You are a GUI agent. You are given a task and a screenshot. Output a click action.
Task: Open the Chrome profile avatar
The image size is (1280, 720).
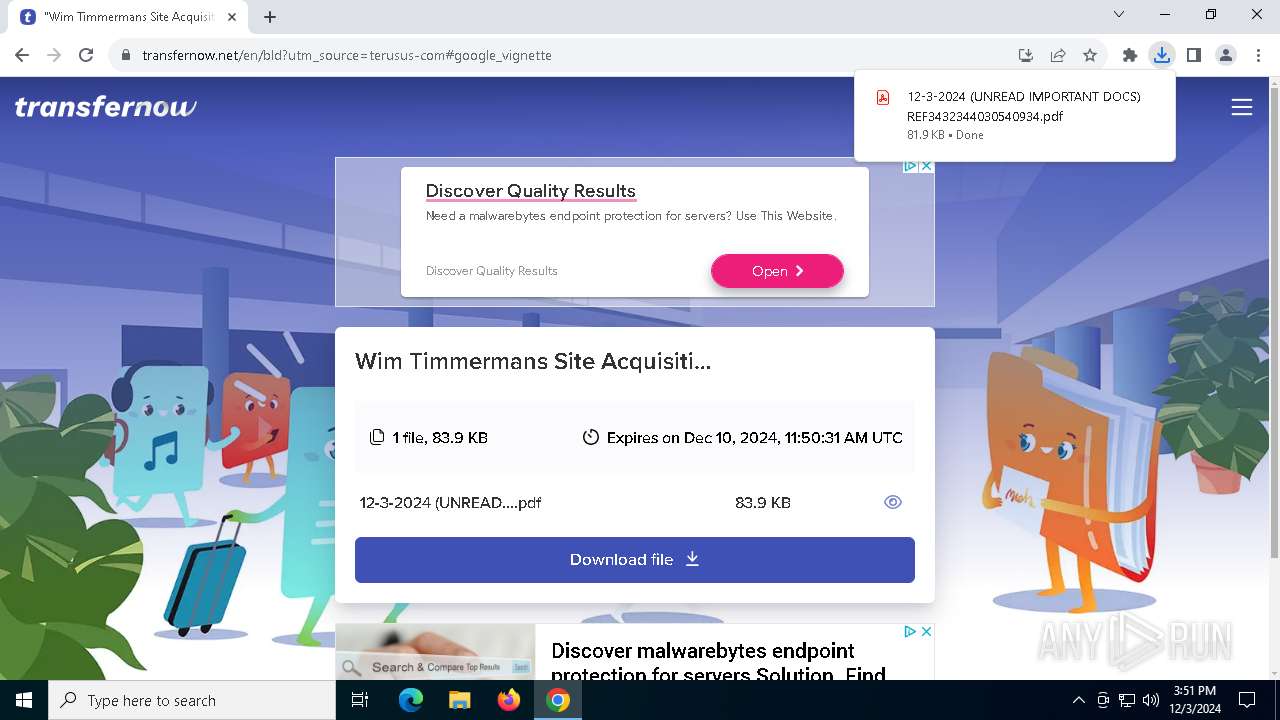click(x=1226, y=55)
